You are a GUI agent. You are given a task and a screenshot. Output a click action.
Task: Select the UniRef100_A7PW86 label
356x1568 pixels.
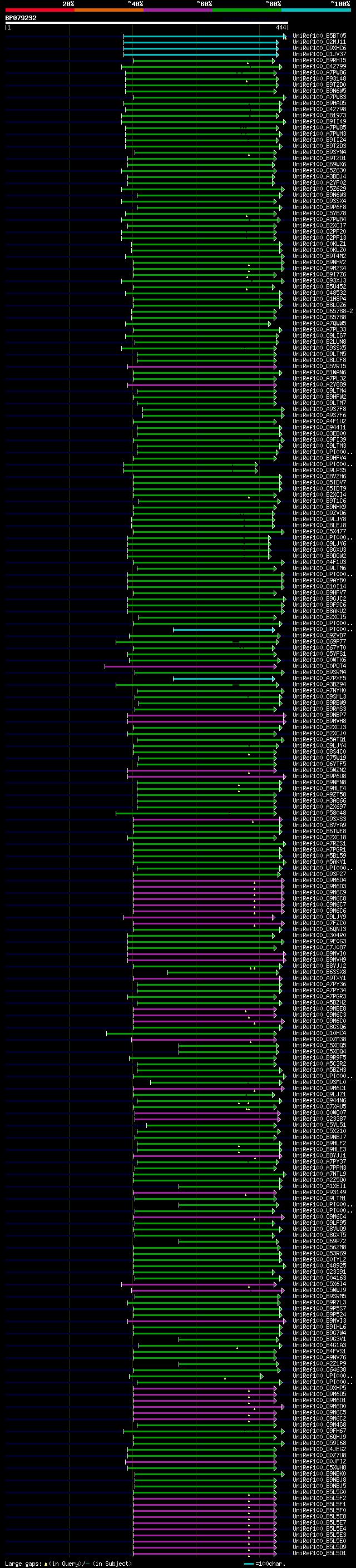pyautogui.click(x=319, y=72)
